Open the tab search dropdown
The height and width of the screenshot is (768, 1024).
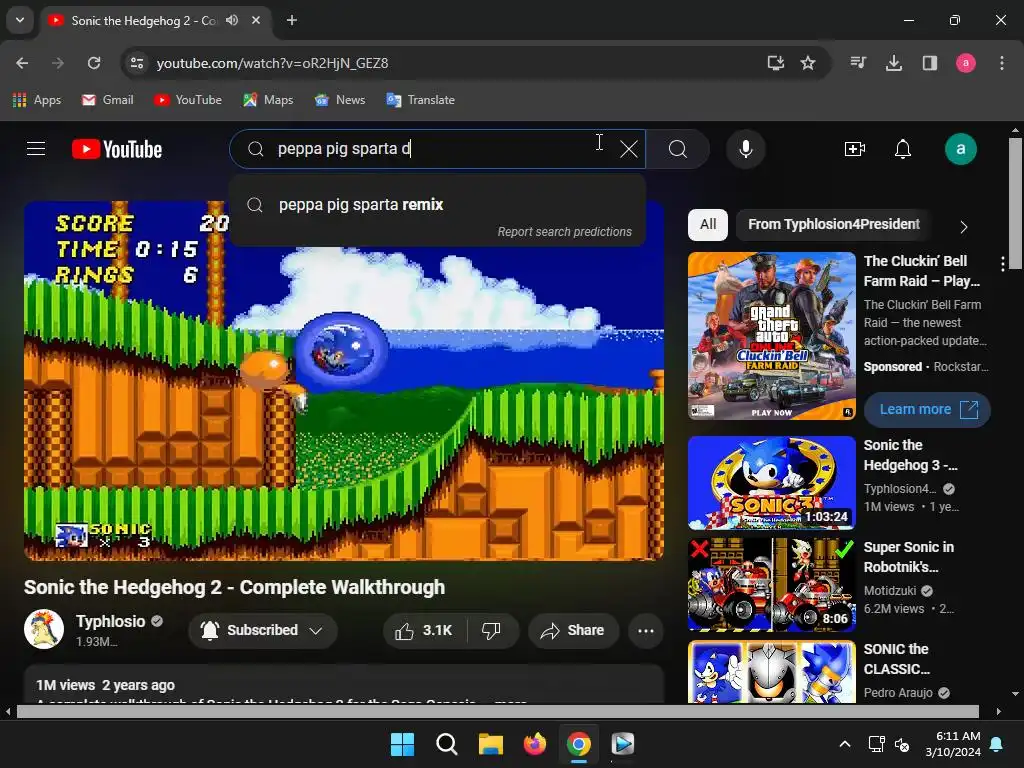[x=20, y=20]
